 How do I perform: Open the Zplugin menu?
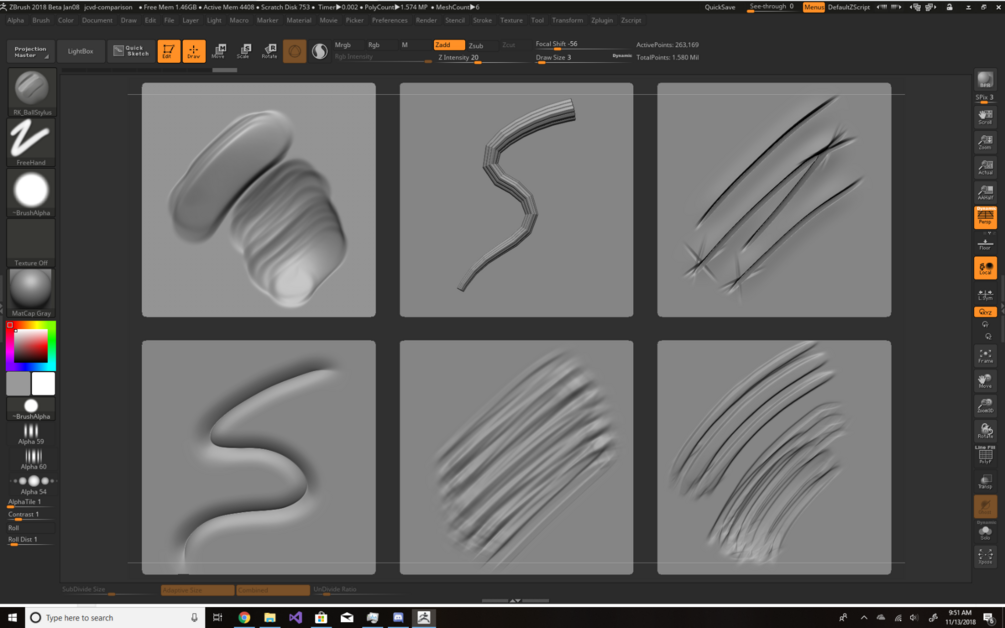tap(602, 21)
